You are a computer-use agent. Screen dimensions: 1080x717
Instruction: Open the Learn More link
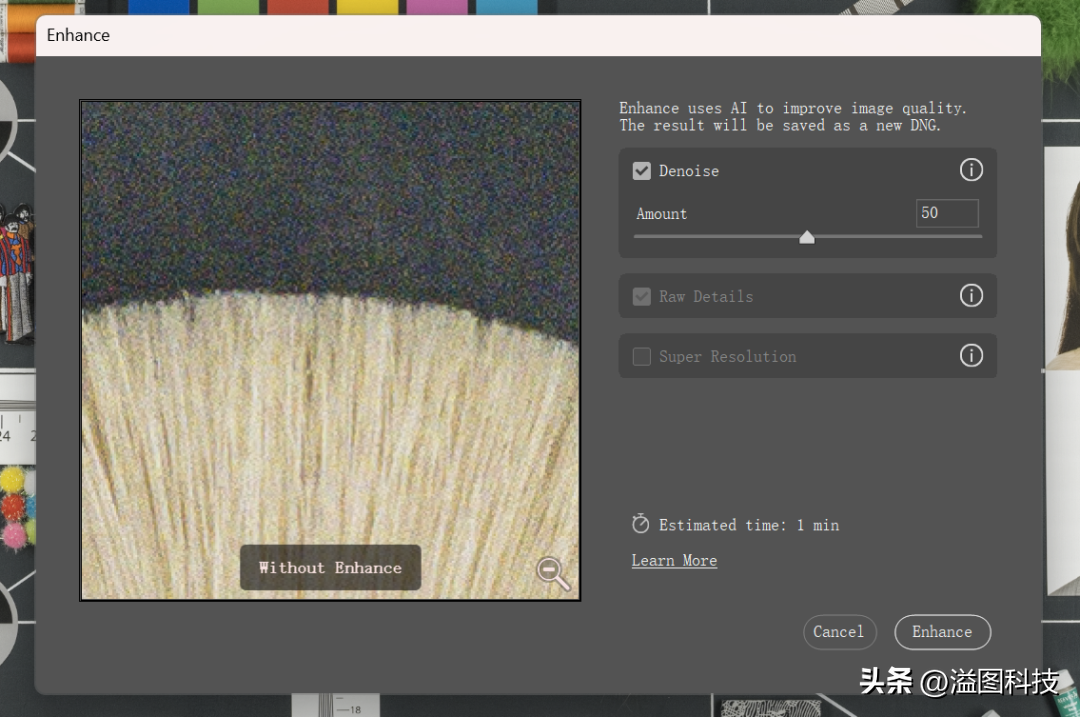pyautogui.click(x=674, y=561)
